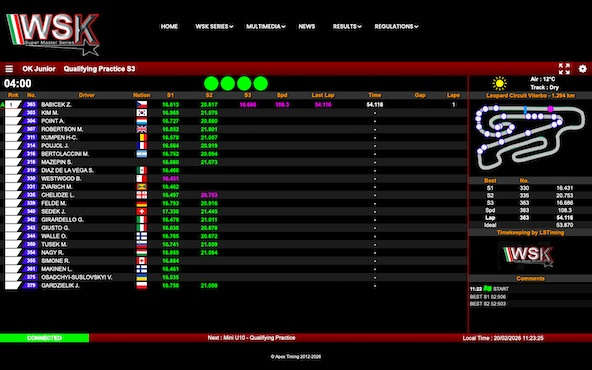Click the South Korea flag for KIM M.
The width and height of the screenshot is (592, 370).
(142, 113)
